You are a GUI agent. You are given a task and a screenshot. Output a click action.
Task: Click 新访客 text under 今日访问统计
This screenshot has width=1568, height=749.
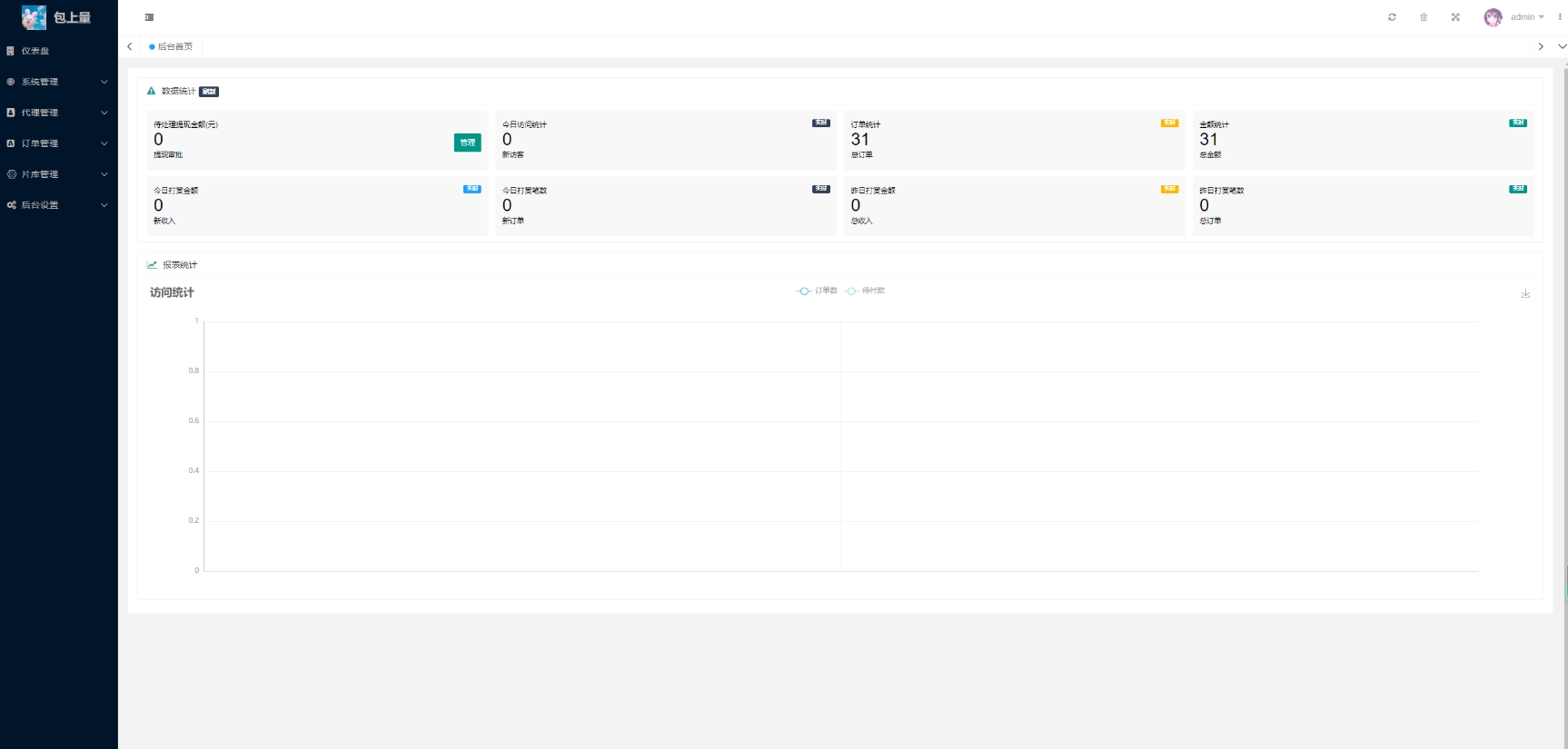click(x=512, y=155)
